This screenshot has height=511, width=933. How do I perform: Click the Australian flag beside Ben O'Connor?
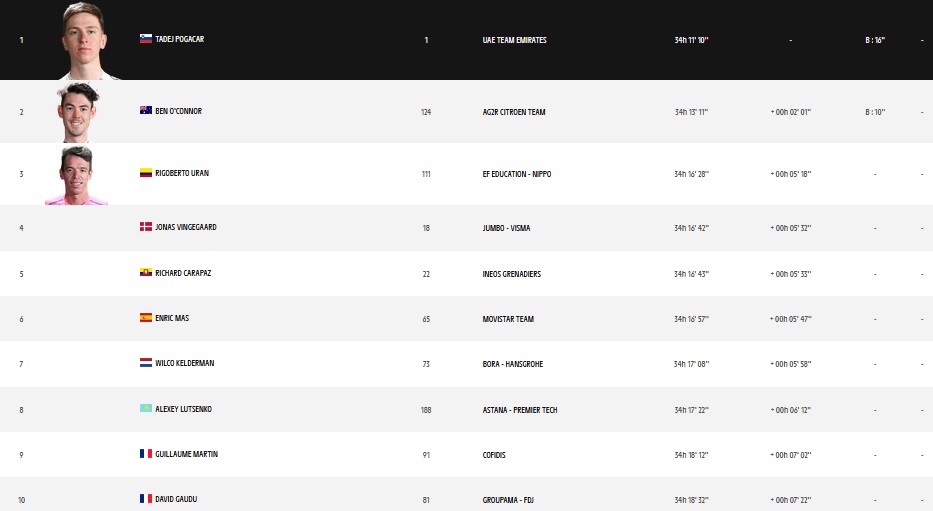pos(145,111)
